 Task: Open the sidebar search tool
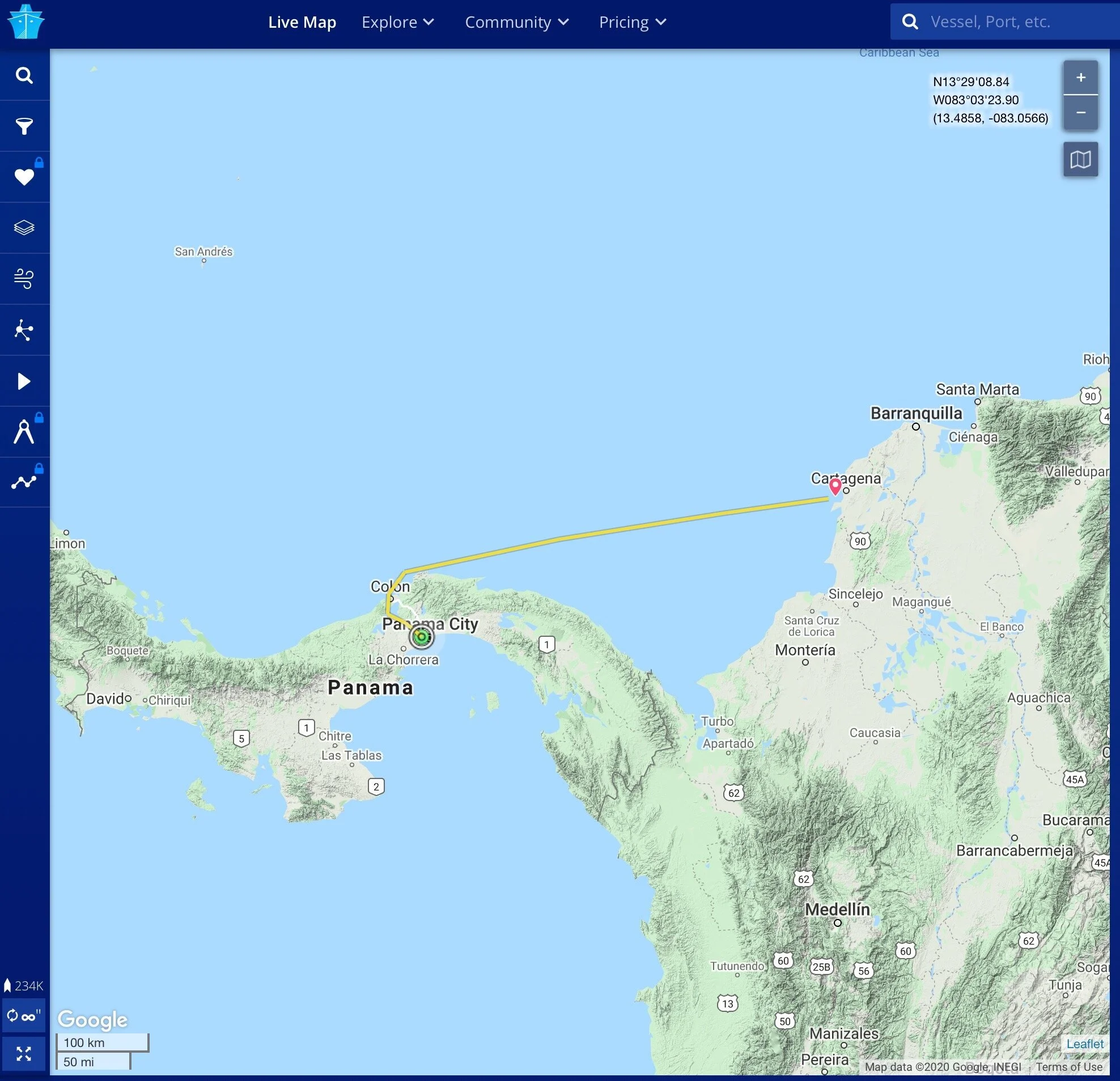tap(24, 75)
